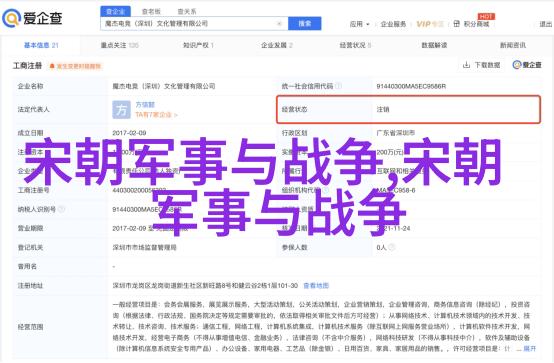Open the 基本信息 21 tab
This screenshot has height=363, width=554.
pyautogui.click(x=41, y=45)
